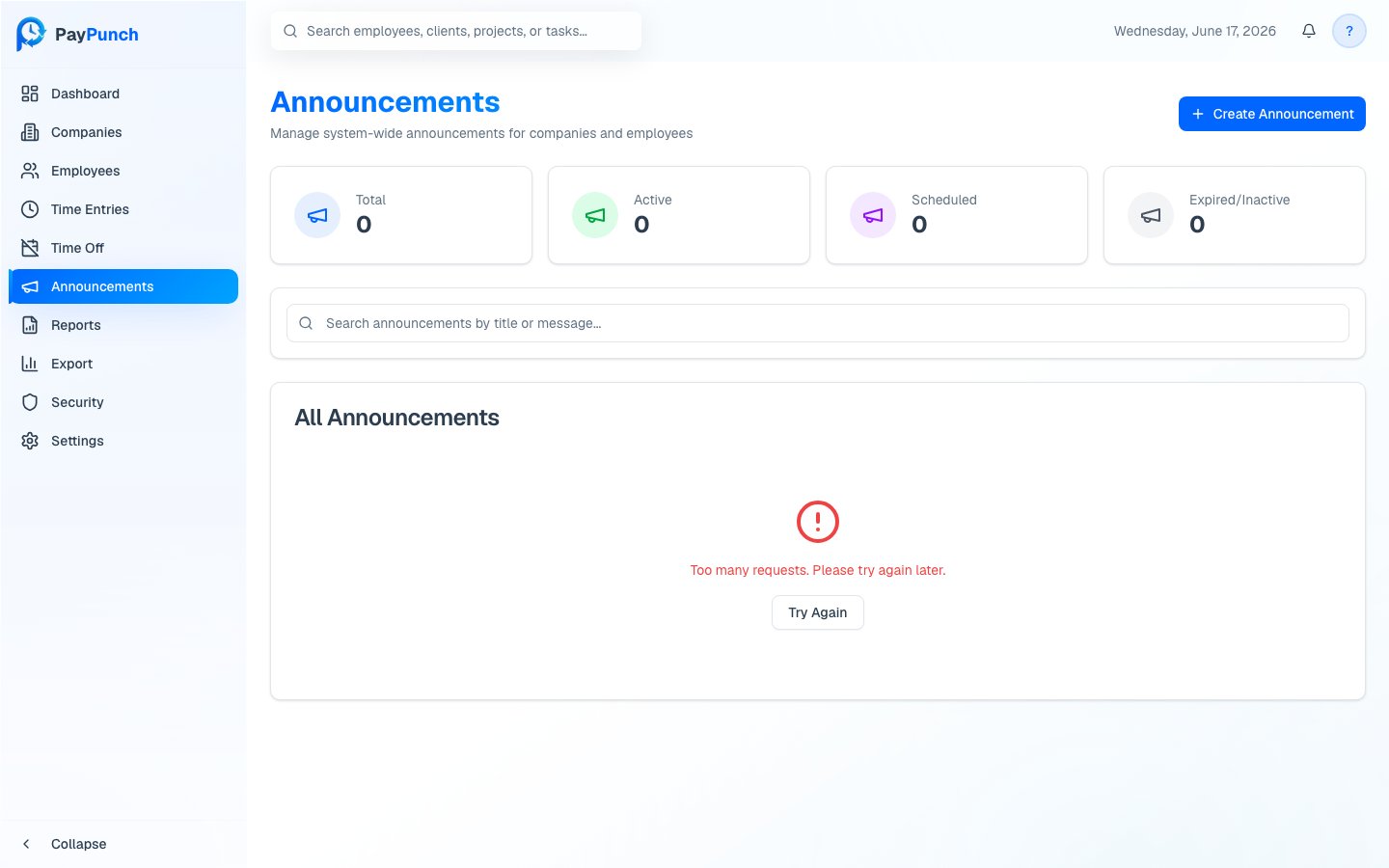
Task: Open the notifications bell icon
Action: [x=1309, y=31]
